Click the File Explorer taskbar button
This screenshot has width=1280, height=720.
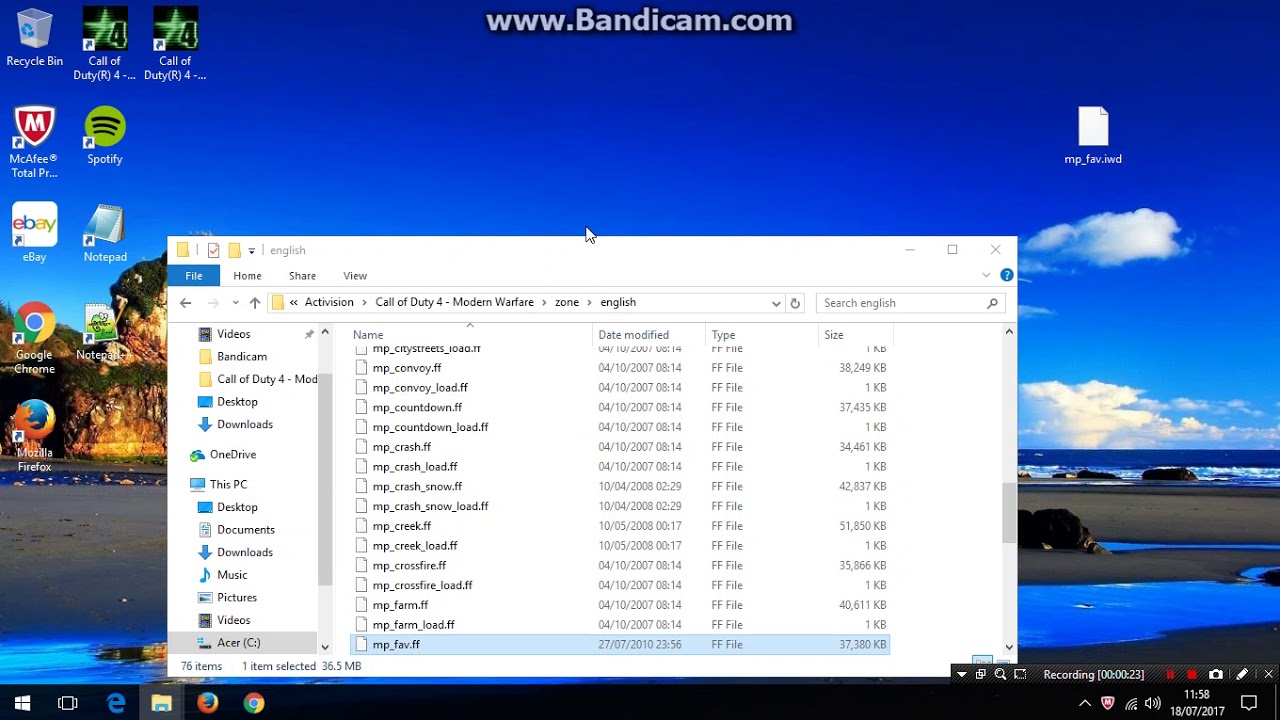pyautogui.click(x=161, y=703)
